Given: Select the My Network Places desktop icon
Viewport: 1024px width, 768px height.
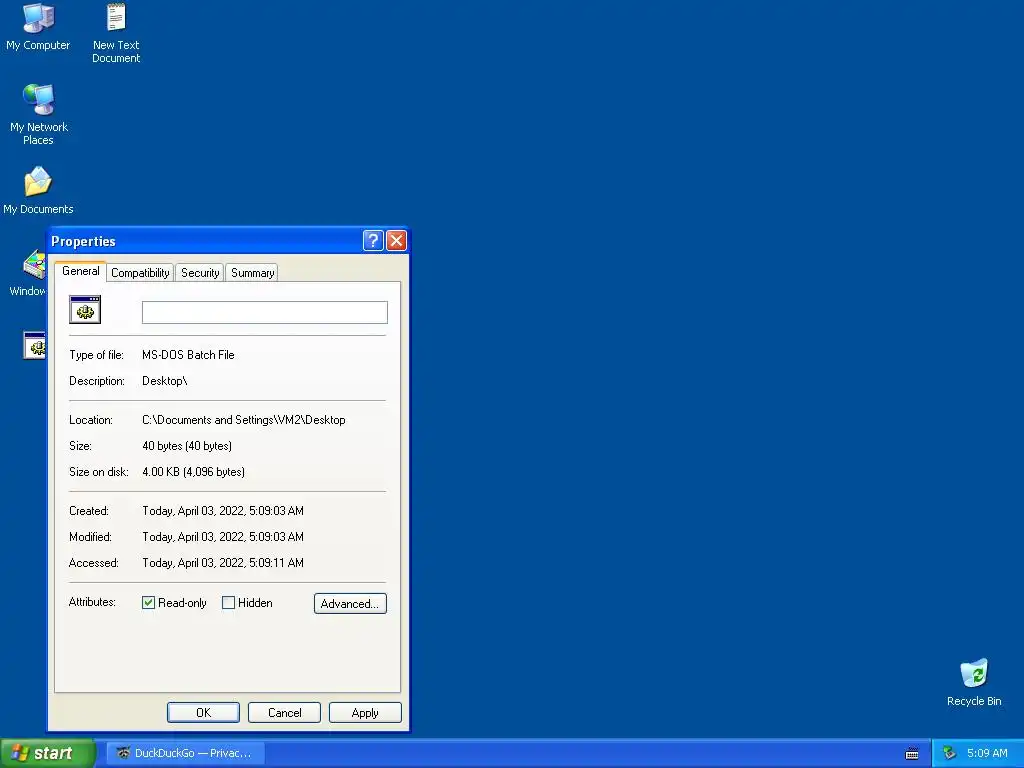Looking at the screenshot, I should click(39, 114).
